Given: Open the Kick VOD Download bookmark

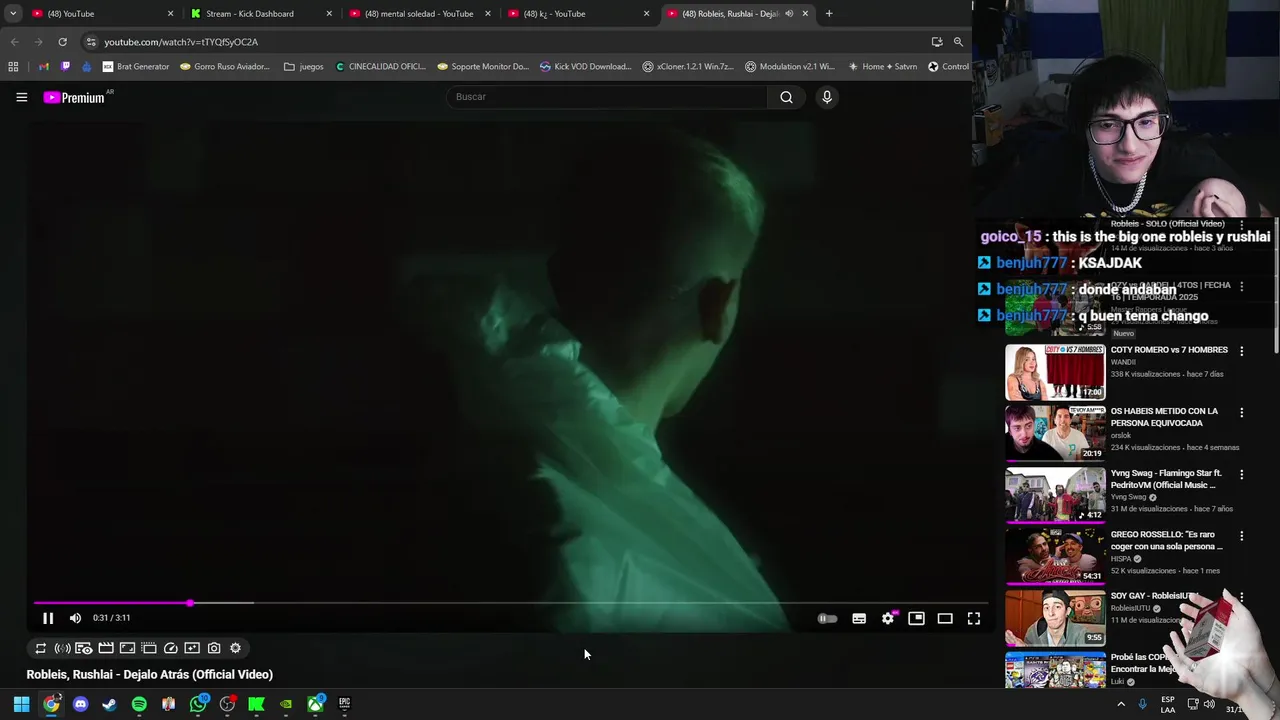Looking at the screenshot, I should pyautogui.click(x=586, y=67).
